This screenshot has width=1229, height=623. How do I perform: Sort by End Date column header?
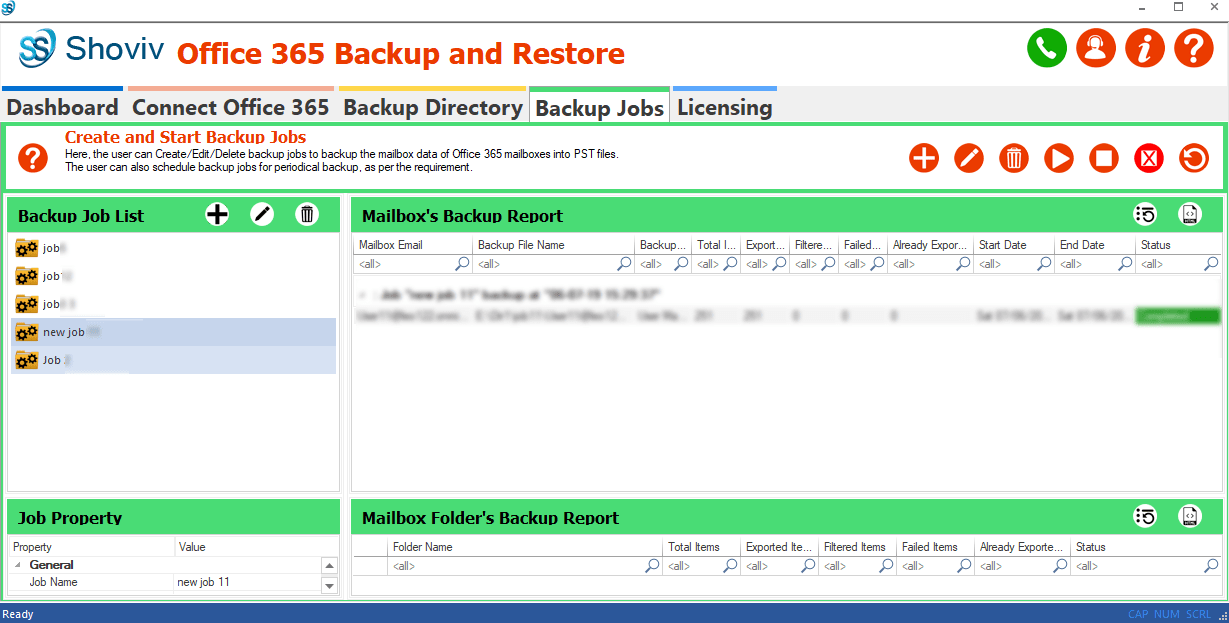pyautogui.click(x=1095, y=245)
